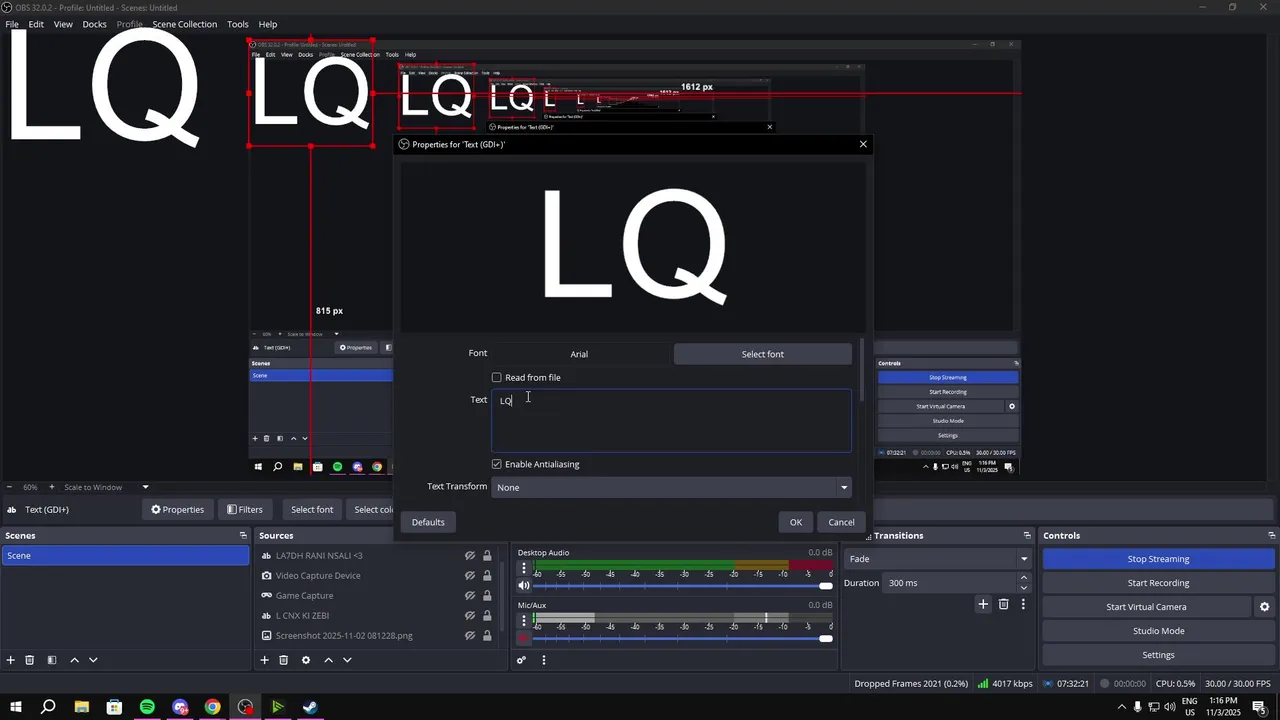Open the File menu
Viewport: 1280px width, 720px height.
(12, 24)
